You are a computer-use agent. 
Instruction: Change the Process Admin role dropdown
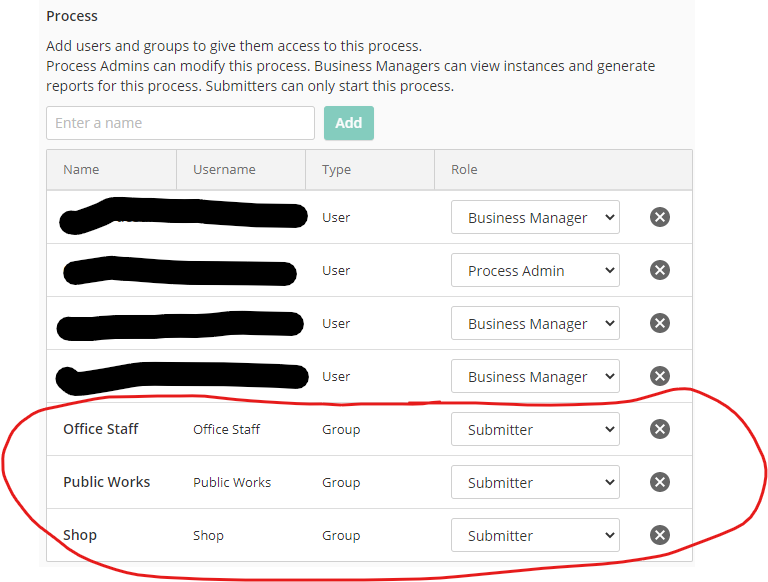[x=535, y=270]
